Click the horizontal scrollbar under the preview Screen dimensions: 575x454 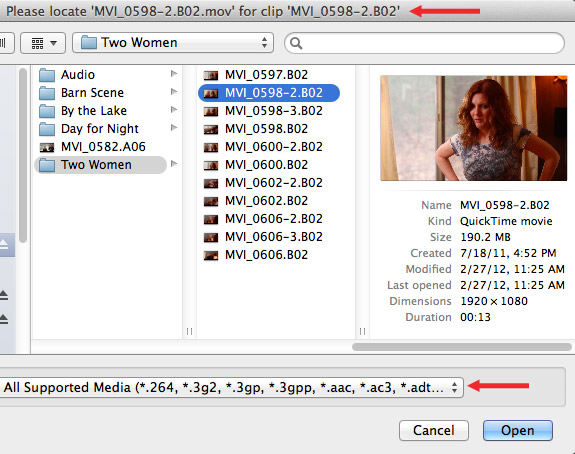(462, 347)
